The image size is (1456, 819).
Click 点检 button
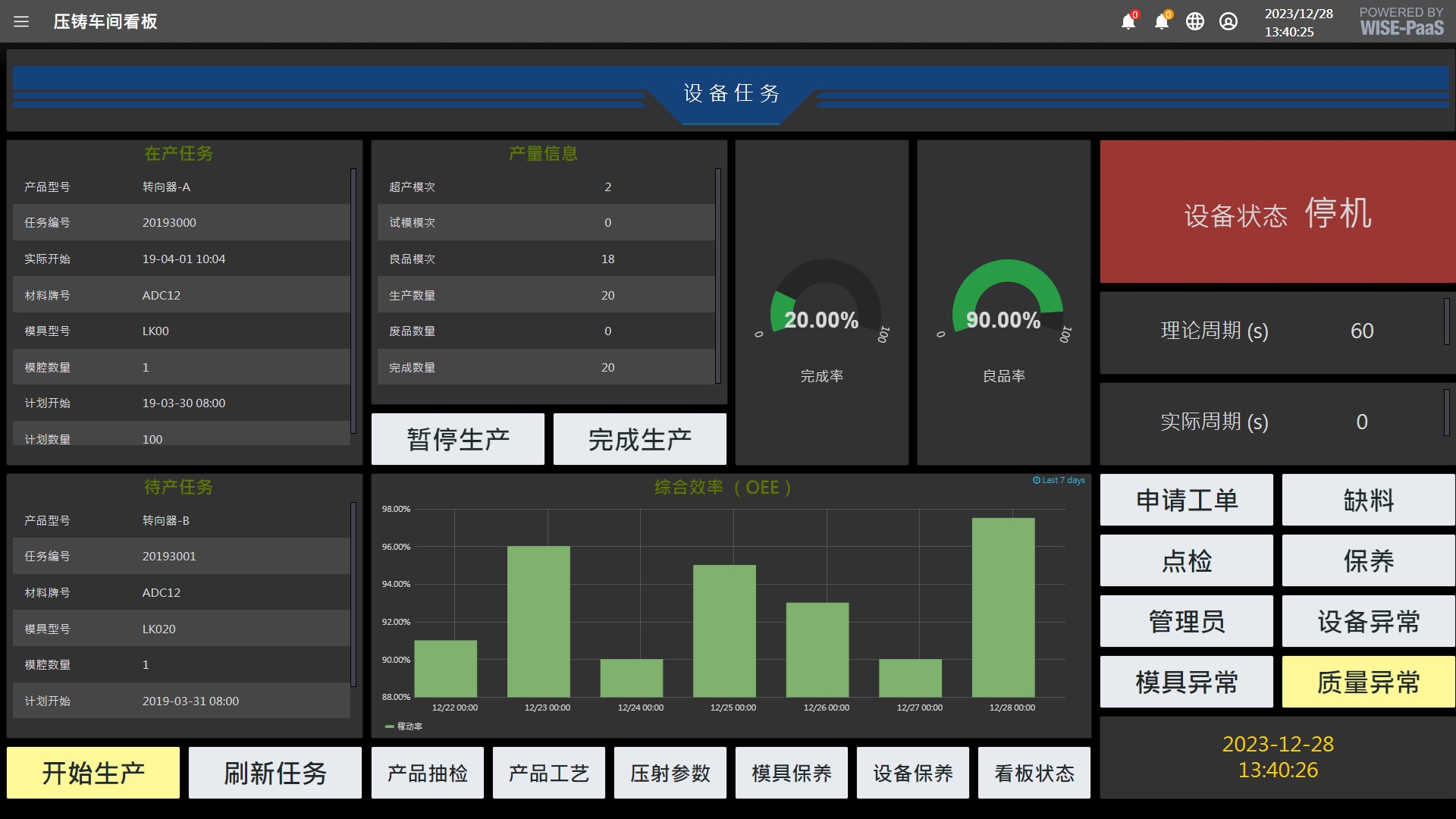coord(1187,560)
